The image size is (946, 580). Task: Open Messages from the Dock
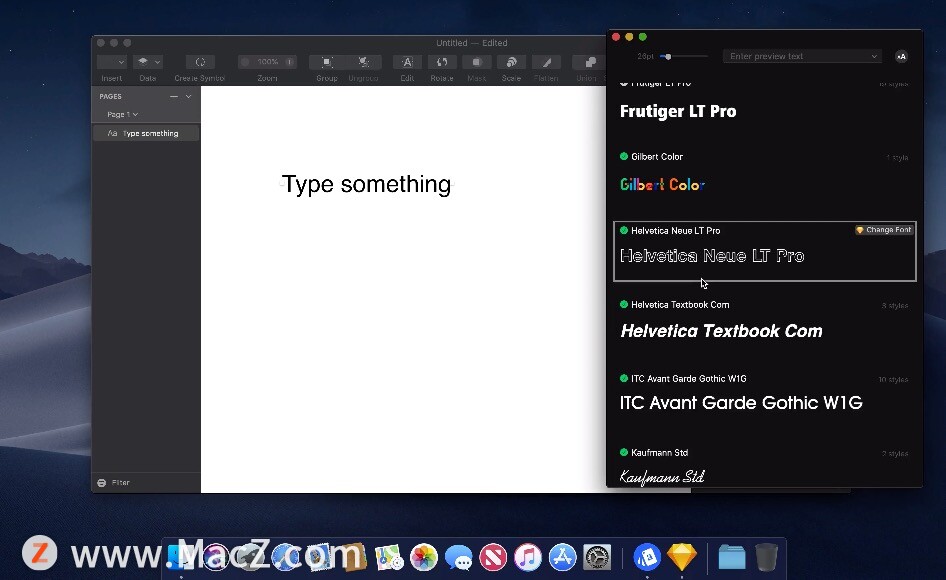coord(459,556)
